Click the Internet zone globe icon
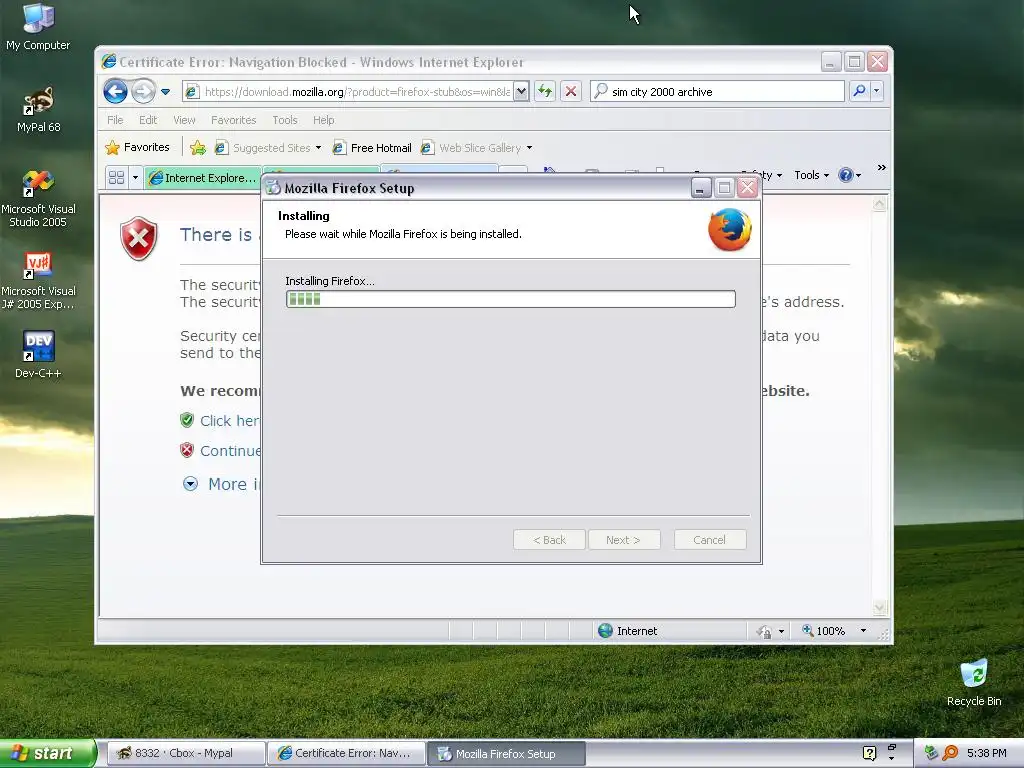Image resolution: width=1024 pixels, height=768 pixels. 605,631
